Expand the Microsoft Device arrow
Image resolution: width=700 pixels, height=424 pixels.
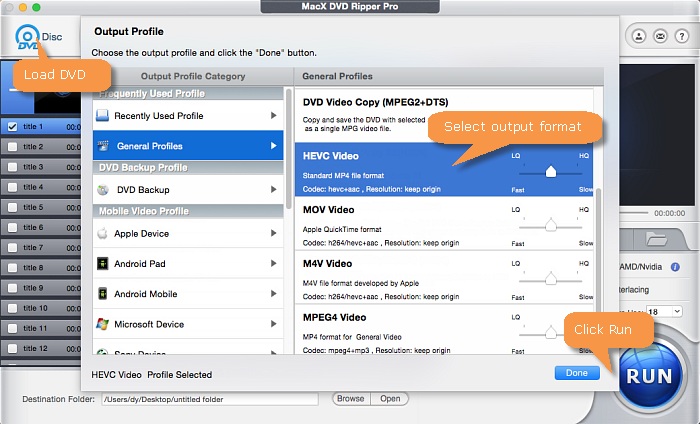(x=273, y=324)
